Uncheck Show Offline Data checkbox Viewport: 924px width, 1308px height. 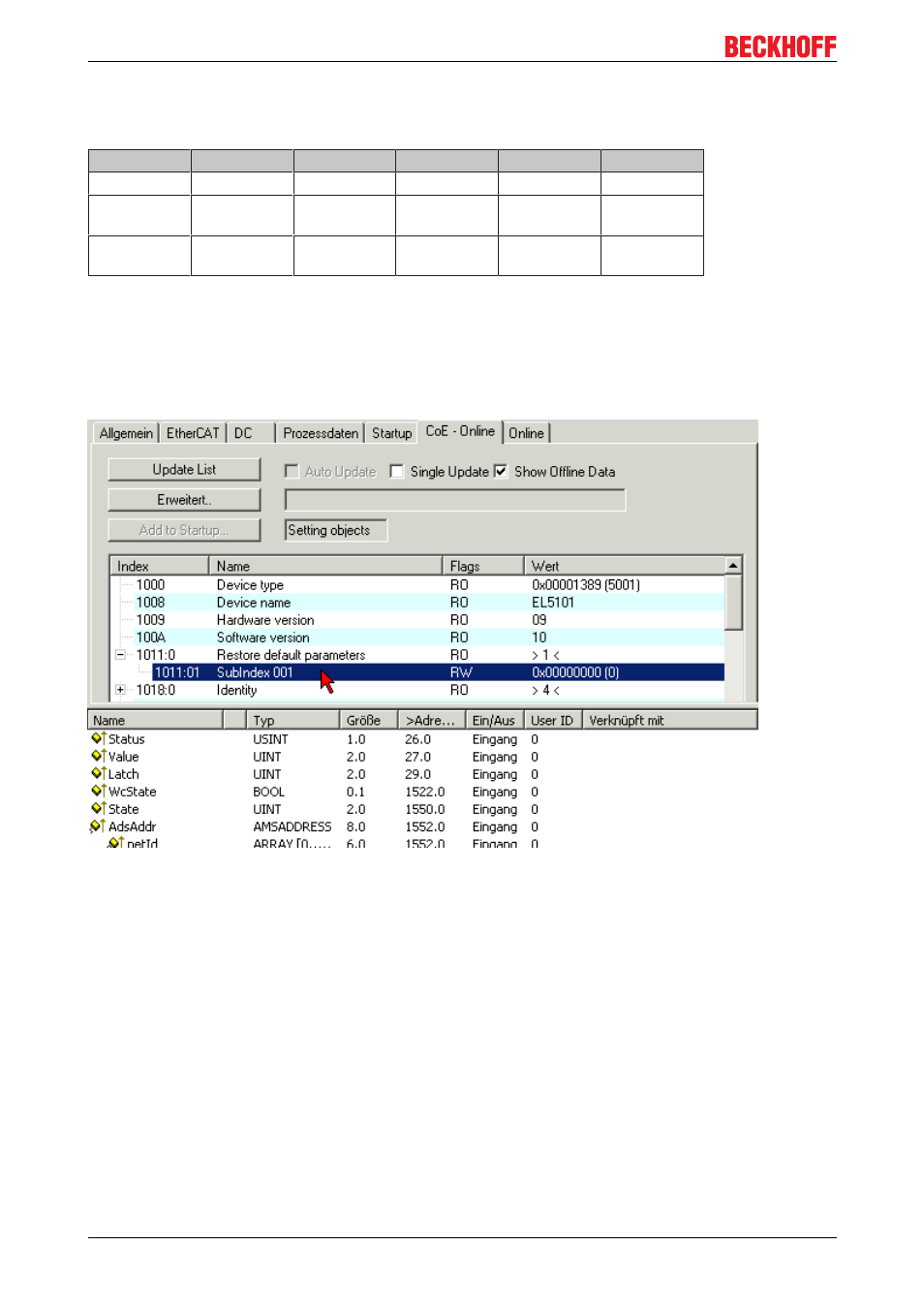501,471
